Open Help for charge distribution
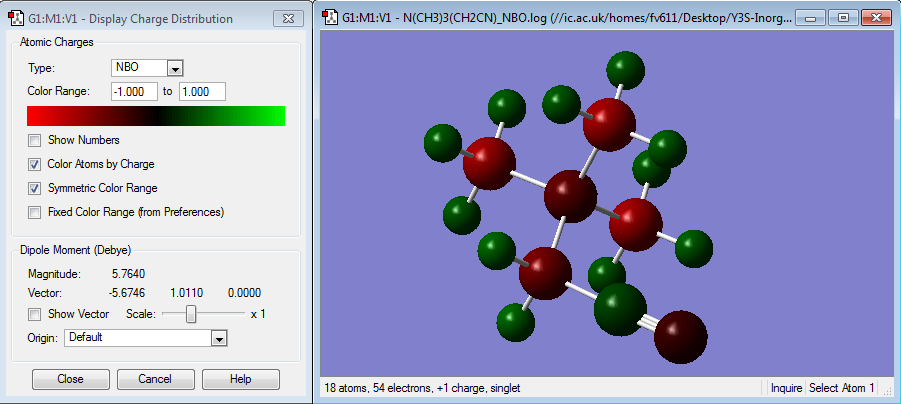The width and height of the screenshot is (901, 404). [241, 379]
